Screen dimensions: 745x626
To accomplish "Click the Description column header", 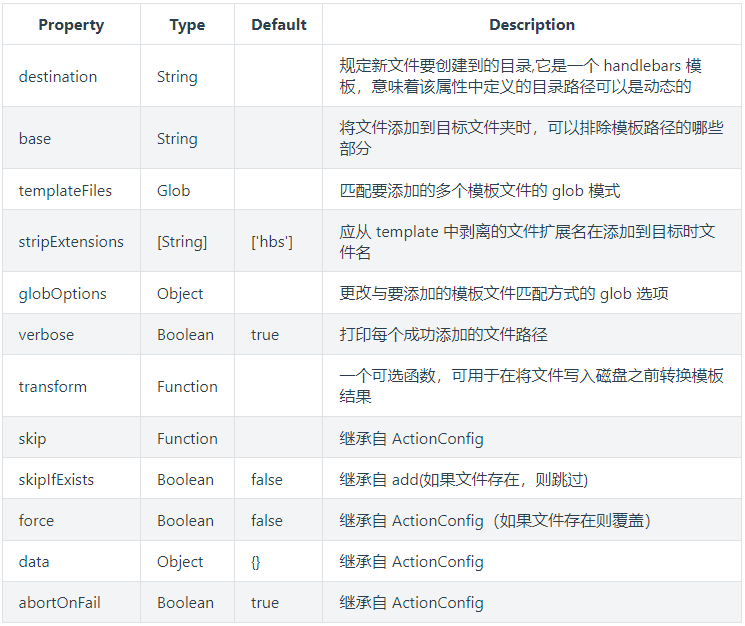I will click(x=532, y=25).
